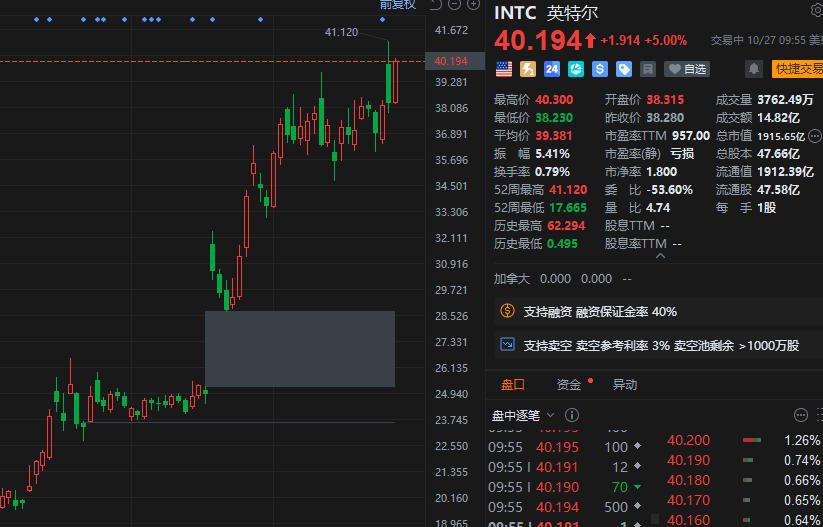The image size is (823, 527).
Task: Click the 40.200 order book price
Action: pyautogui.click(x=688, y=440)
